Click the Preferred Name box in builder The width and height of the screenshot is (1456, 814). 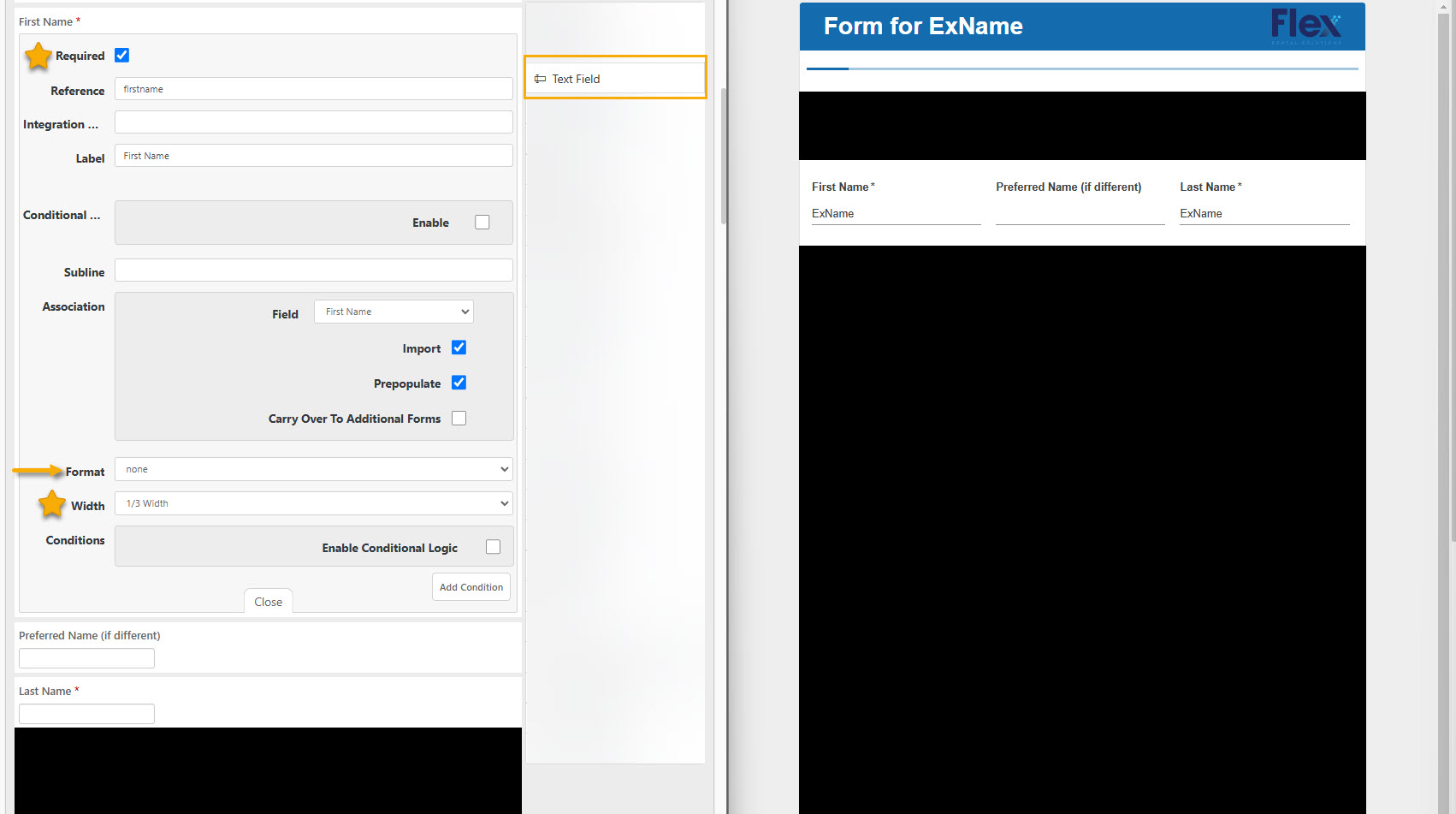pyautogui.click(x=86, y=658)
